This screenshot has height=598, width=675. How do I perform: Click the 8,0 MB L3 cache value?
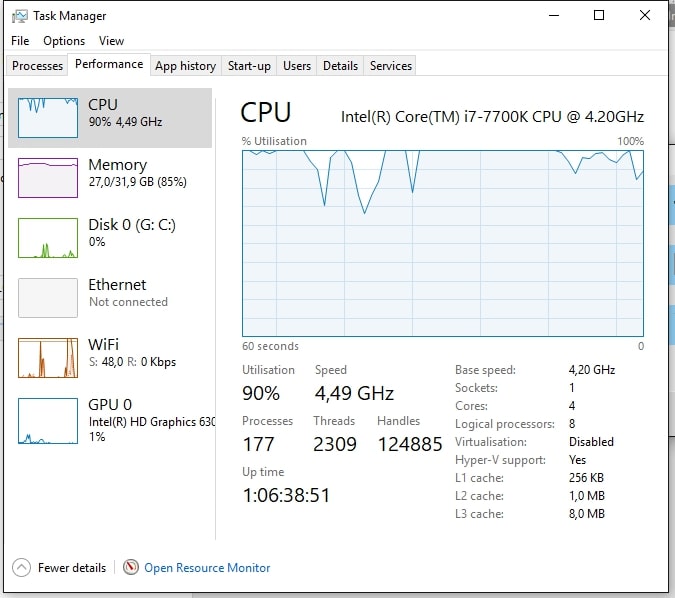pos(587,514)
